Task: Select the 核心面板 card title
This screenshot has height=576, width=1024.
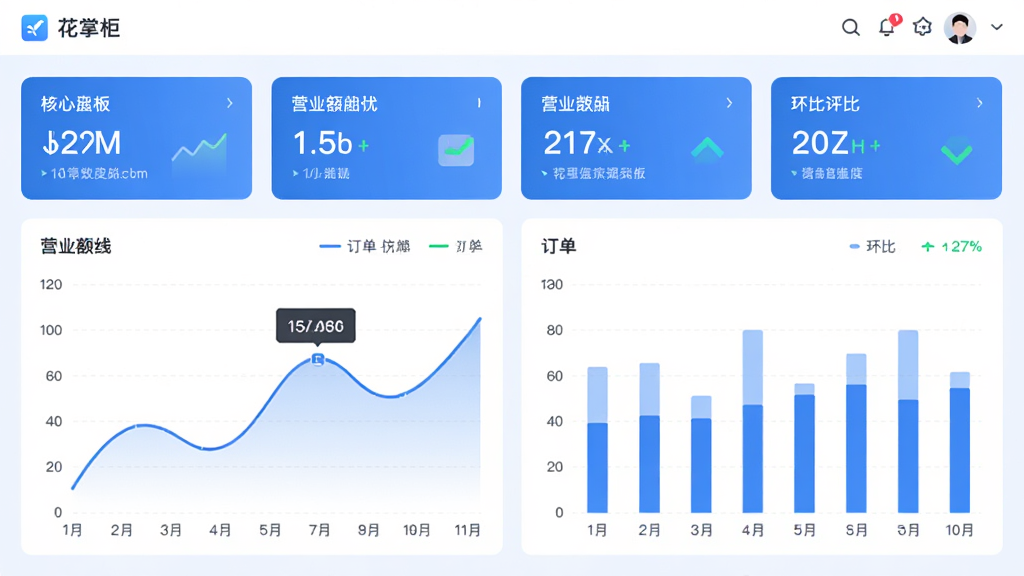Action: (x=76, y=104)
